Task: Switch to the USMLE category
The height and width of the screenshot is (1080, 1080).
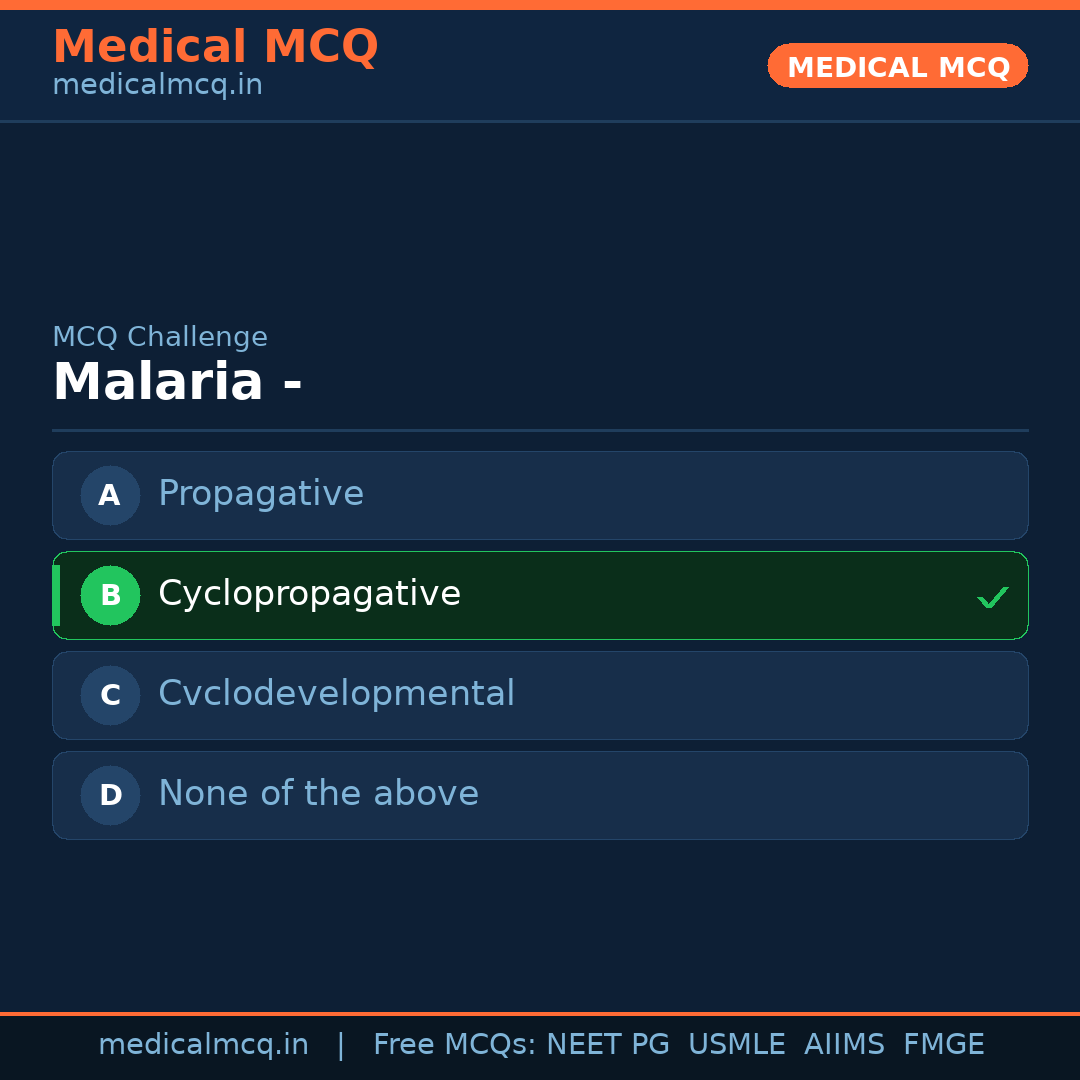Action: [x=736, y=1043]
